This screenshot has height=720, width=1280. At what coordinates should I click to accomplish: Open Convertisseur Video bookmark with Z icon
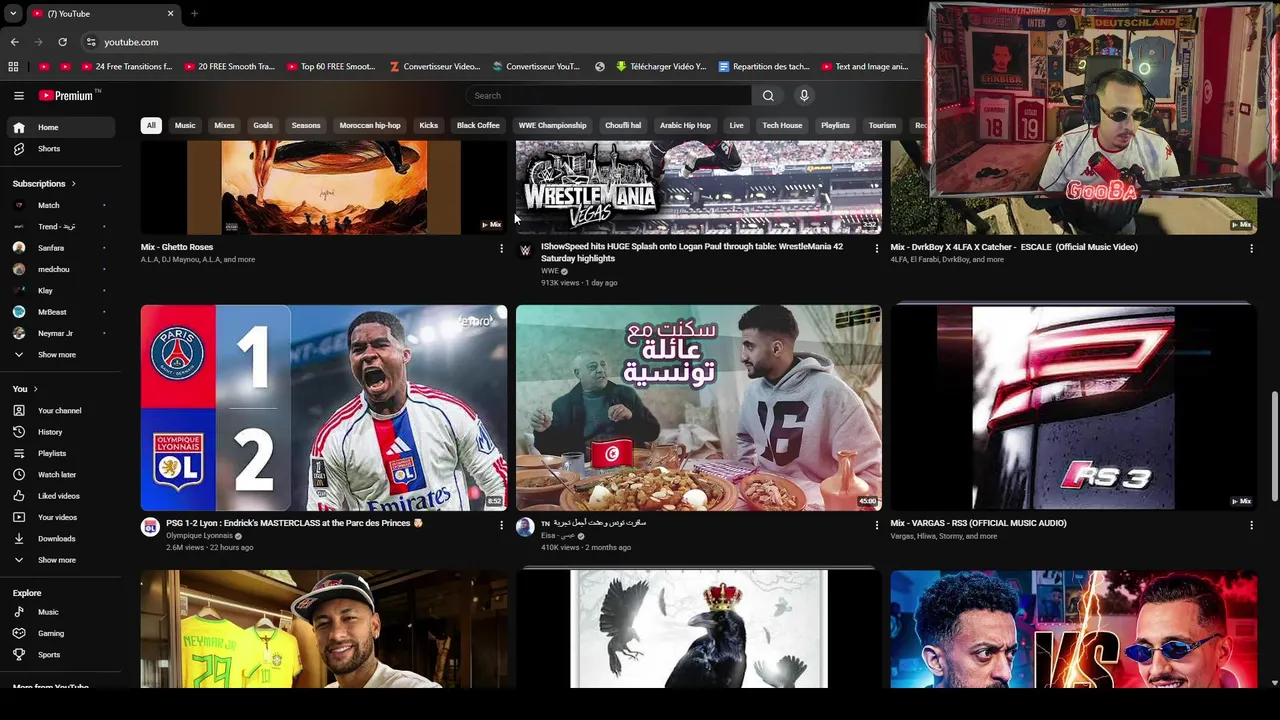435,66
